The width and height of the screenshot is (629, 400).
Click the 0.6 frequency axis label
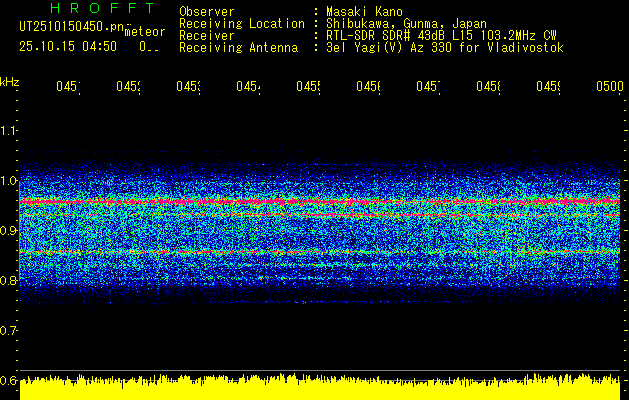point(8,380)
